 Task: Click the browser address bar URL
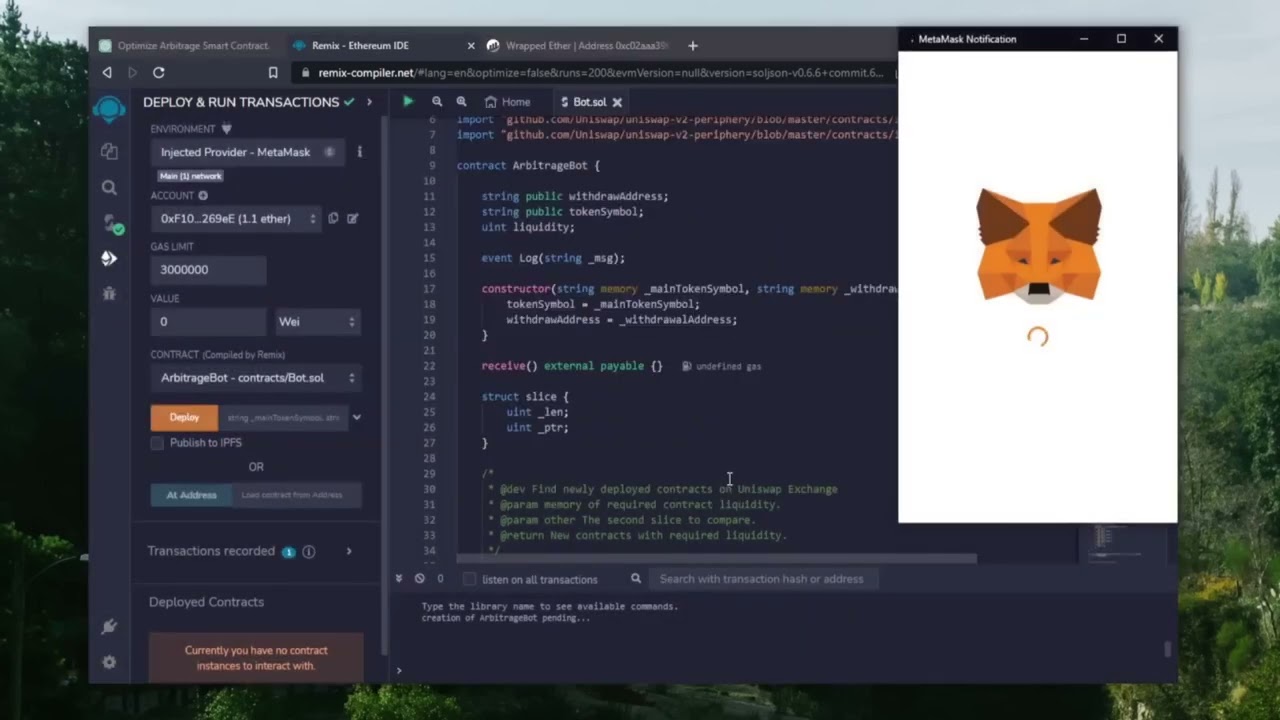point(600,73)
